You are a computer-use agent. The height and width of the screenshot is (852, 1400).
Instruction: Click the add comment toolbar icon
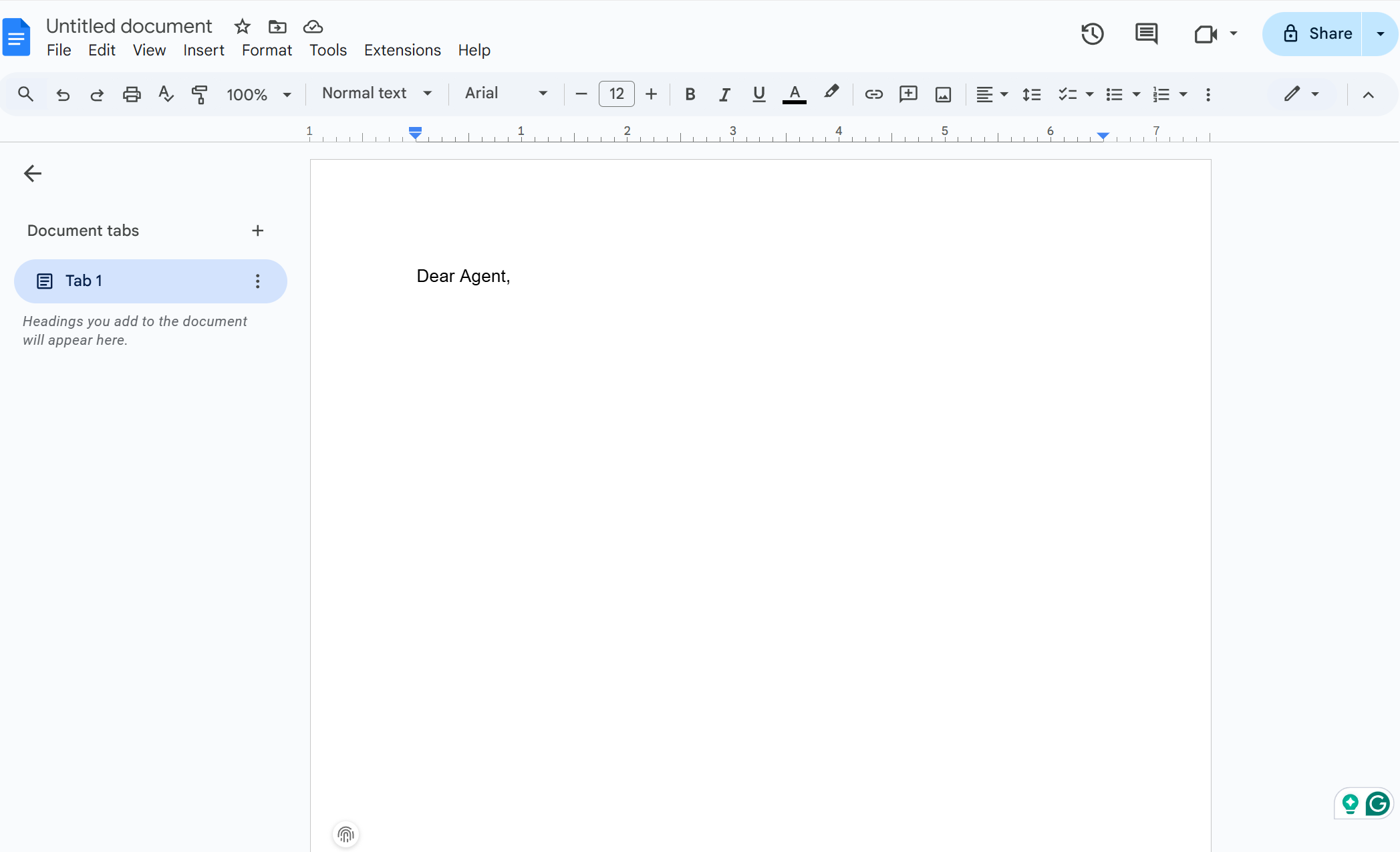coord(908,94)
